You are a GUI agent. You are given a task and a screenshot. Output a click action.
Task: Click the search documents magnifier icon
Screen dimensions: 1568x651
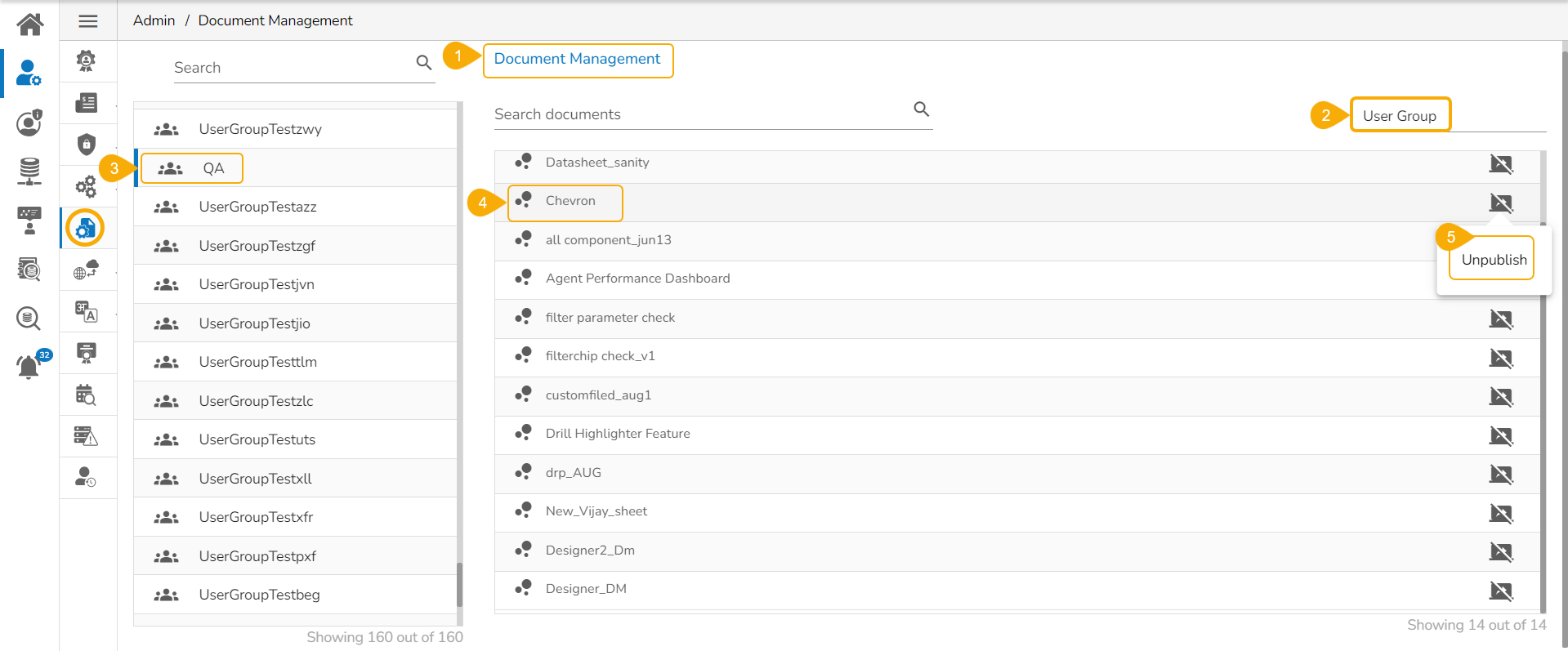point(922,109)
